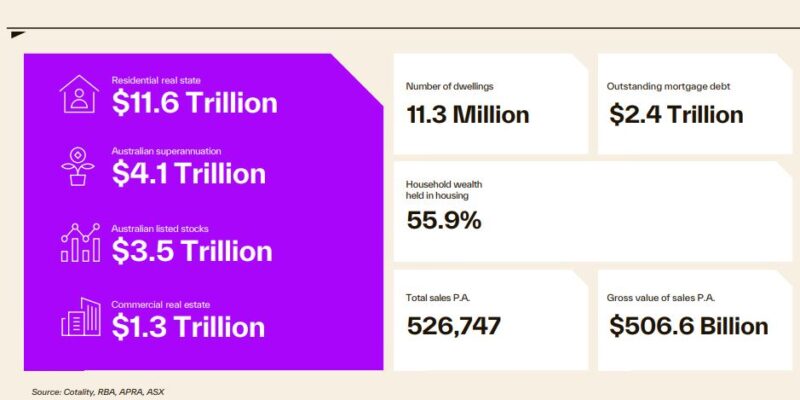Viewport: 800px width, 400px height.
Task: Click the superannuation plant pot icon
Action: tap(78, 166)
